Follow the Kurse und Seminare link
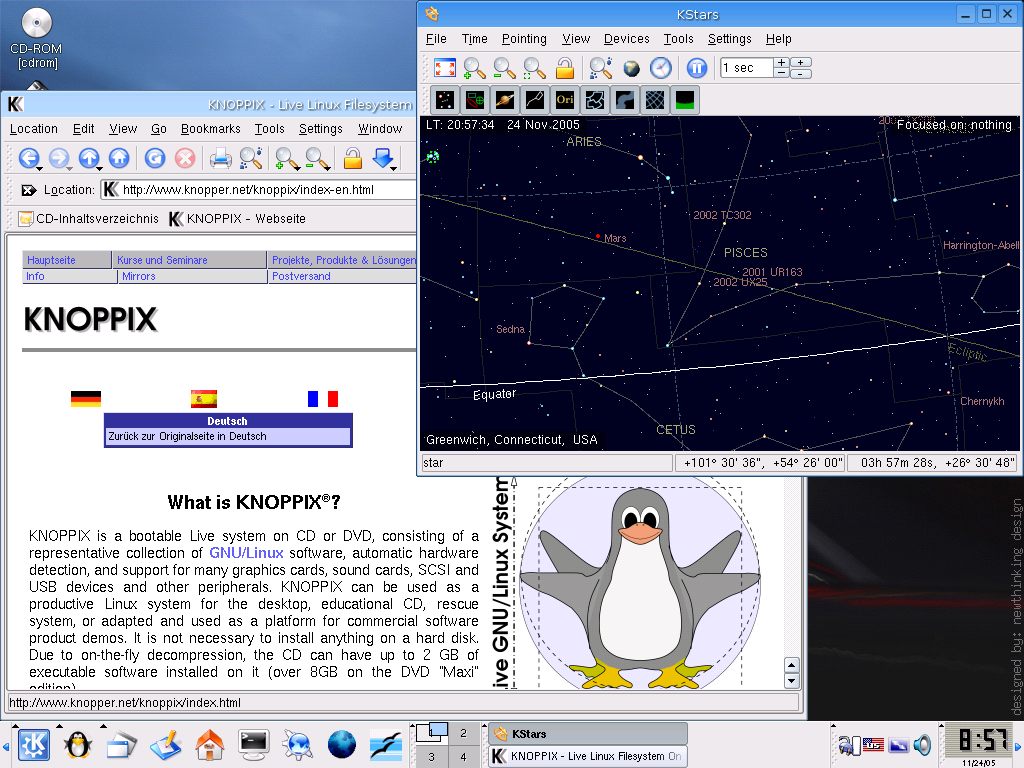The image size is (1024, 768). point(162,260)
